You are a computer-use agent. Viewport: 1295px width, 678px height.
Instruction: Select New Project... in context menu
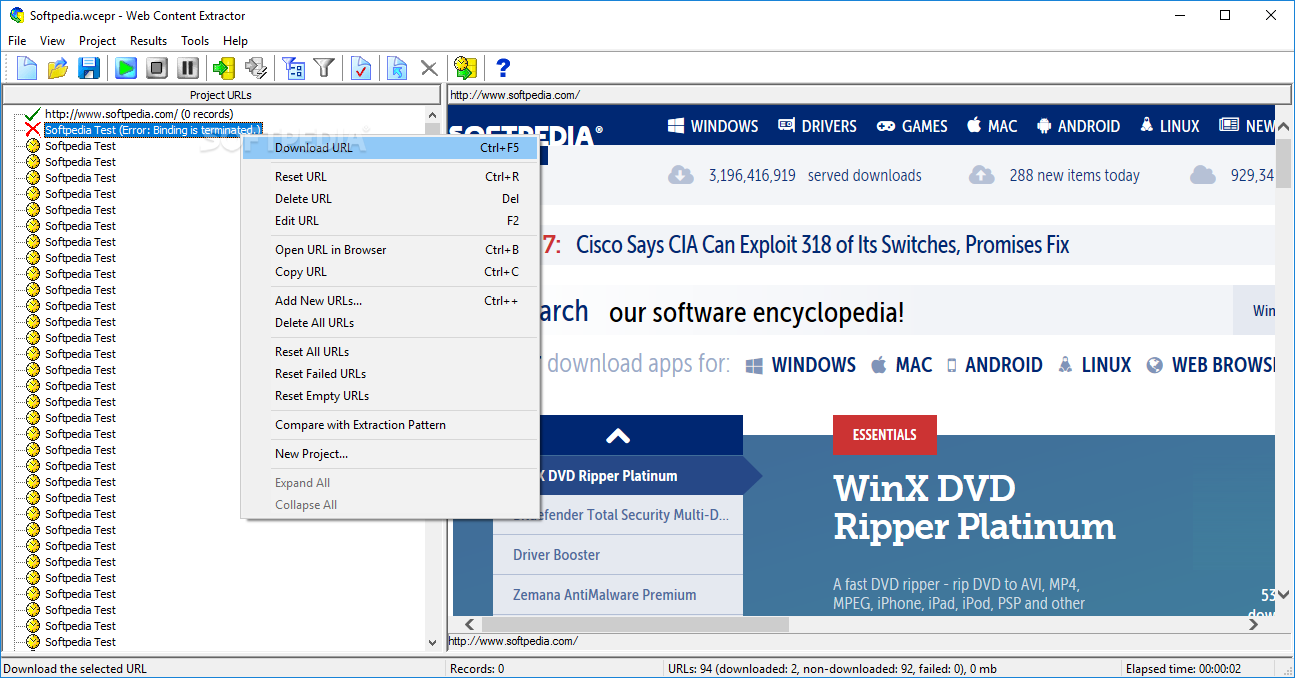point(390,454)
